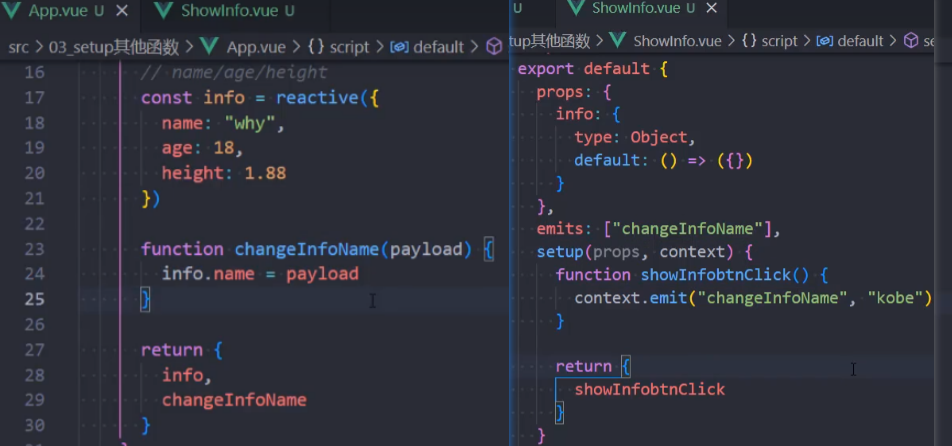Click the "return {" statement in ShowInfo.vue

(593, 367)
